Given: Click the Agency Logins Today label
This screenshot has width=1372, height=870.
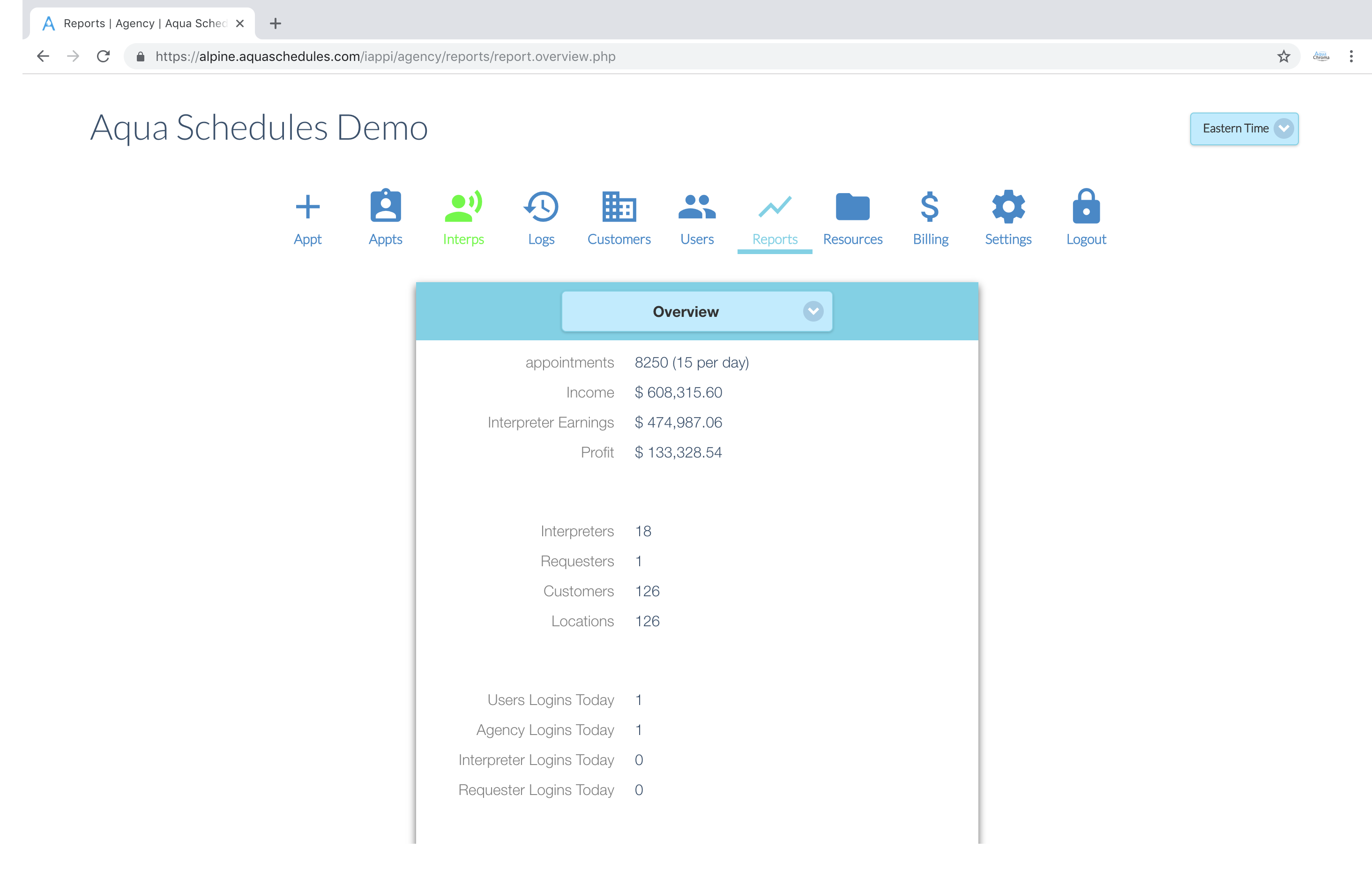Looking at the screenshot, I should pos(544,730).
